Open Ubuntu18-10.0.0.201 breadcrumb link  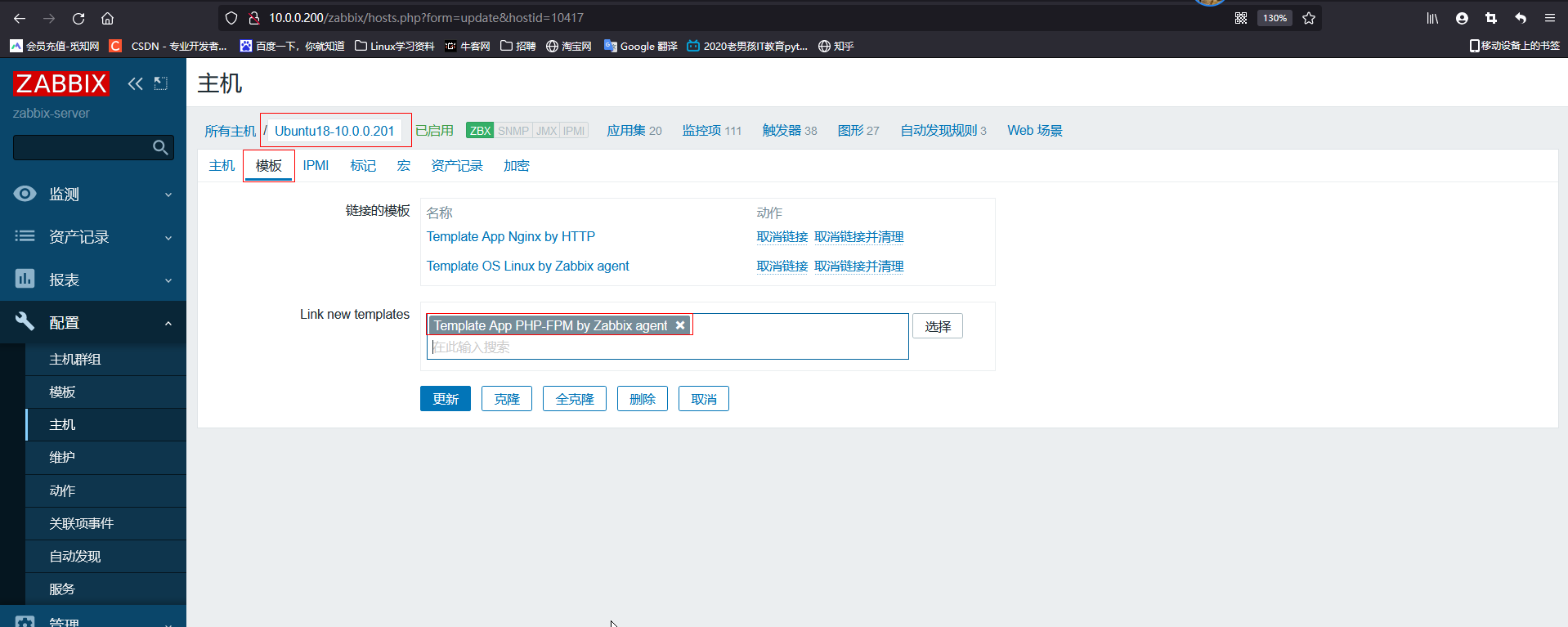[x=334, y=131]
